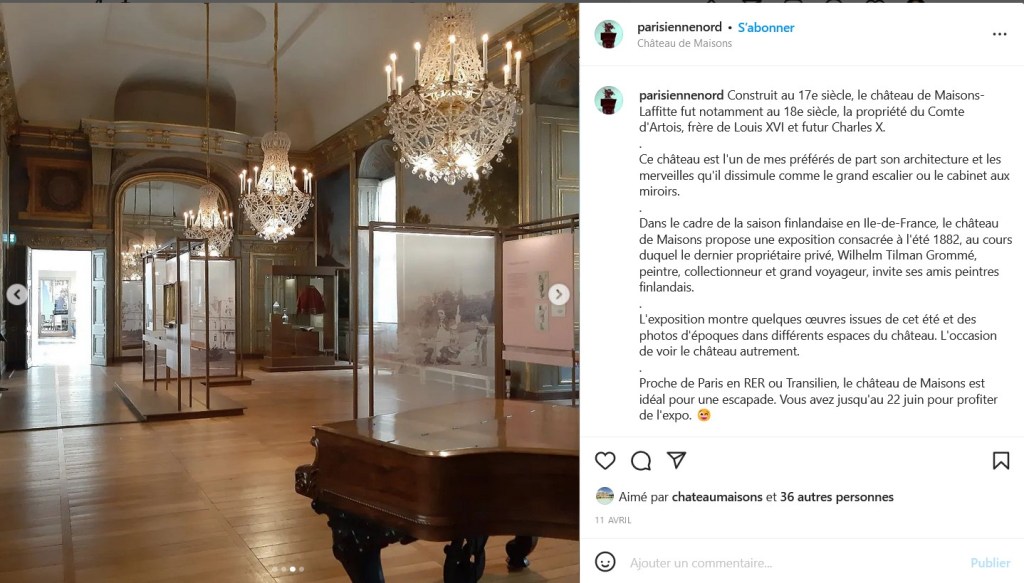Viewport: 1024px width, 583px height.
Task: Open comments via the speech bubble icon
Action: coord(641,461)
